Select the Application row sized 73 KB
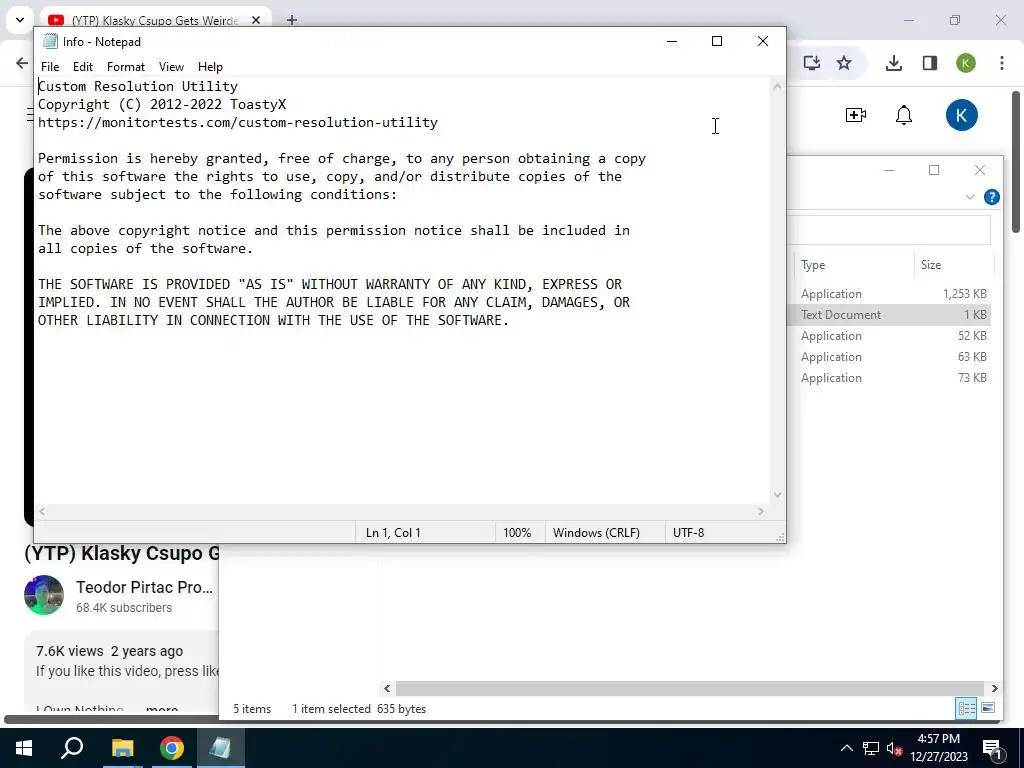Viewport: 1024px width, 768px height. 889,377
